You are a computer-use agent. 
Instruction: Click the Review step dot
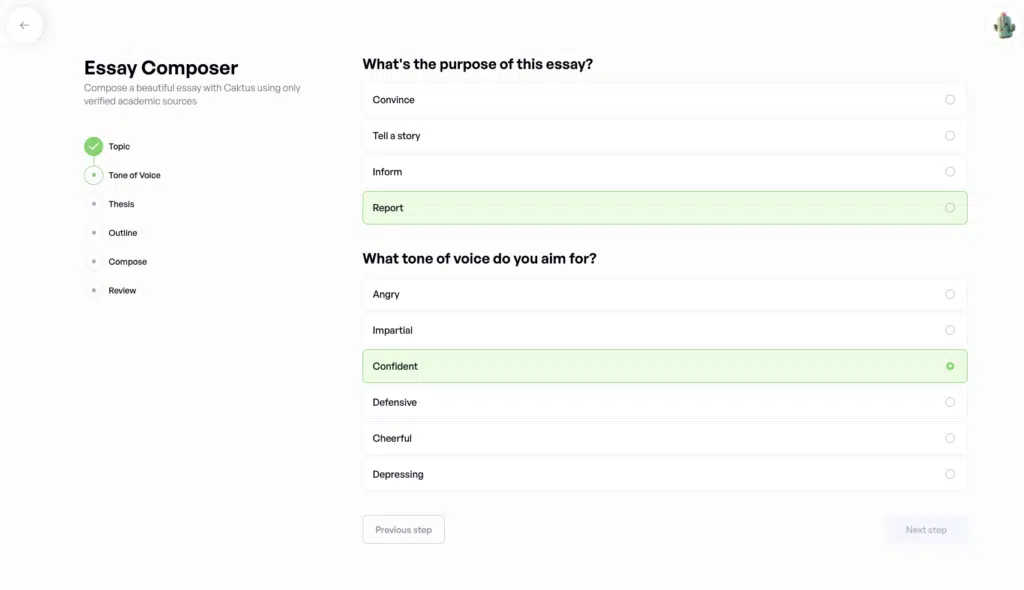[x=93, y=291]
